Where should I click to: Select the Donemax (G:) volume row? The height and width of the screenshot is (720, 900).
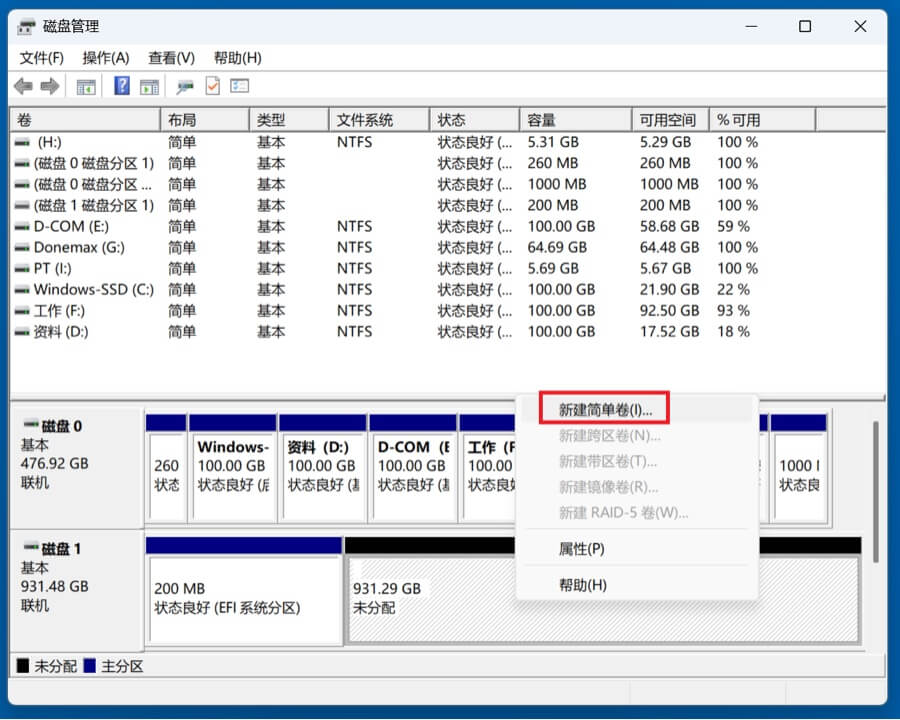pyautogui.click(x=80, y=247)
